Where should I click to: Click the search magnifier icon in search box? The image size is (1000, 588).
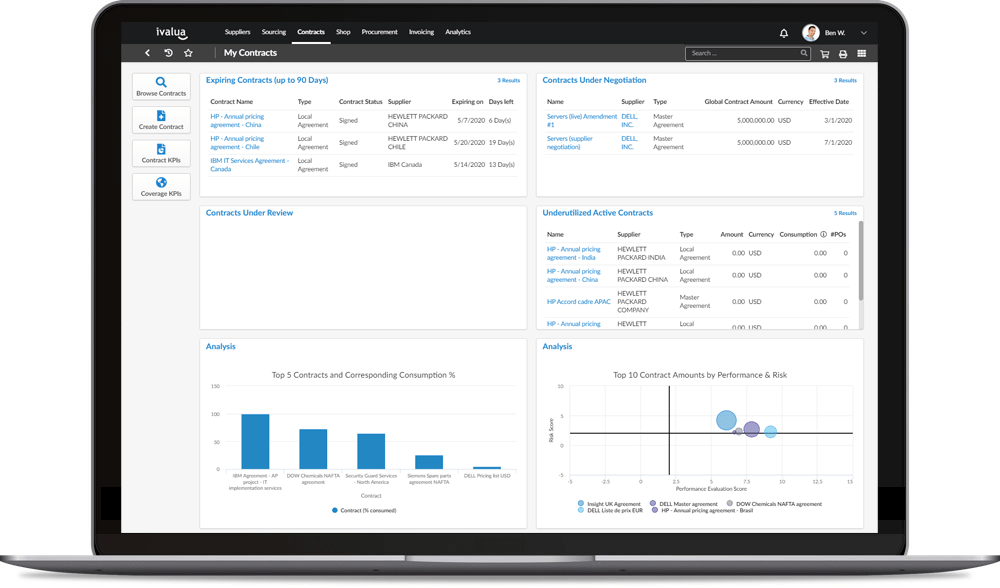click(804, 54)
